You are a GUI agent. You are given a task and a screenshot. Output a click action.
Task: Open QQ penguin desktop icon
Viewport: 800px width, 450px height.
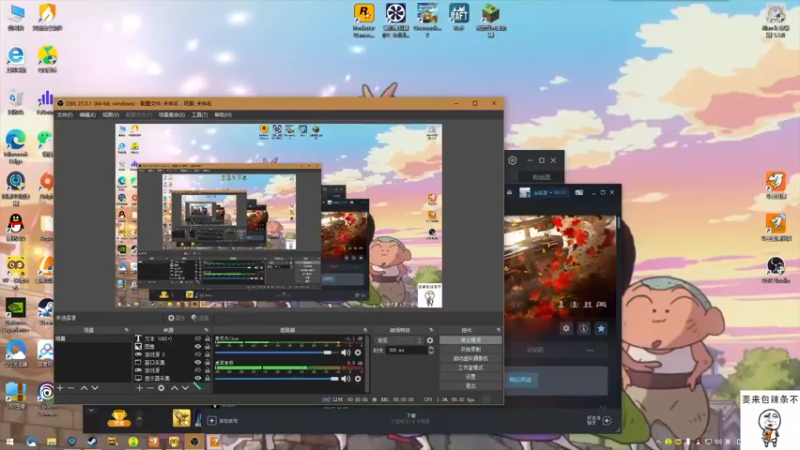[16, 228]
